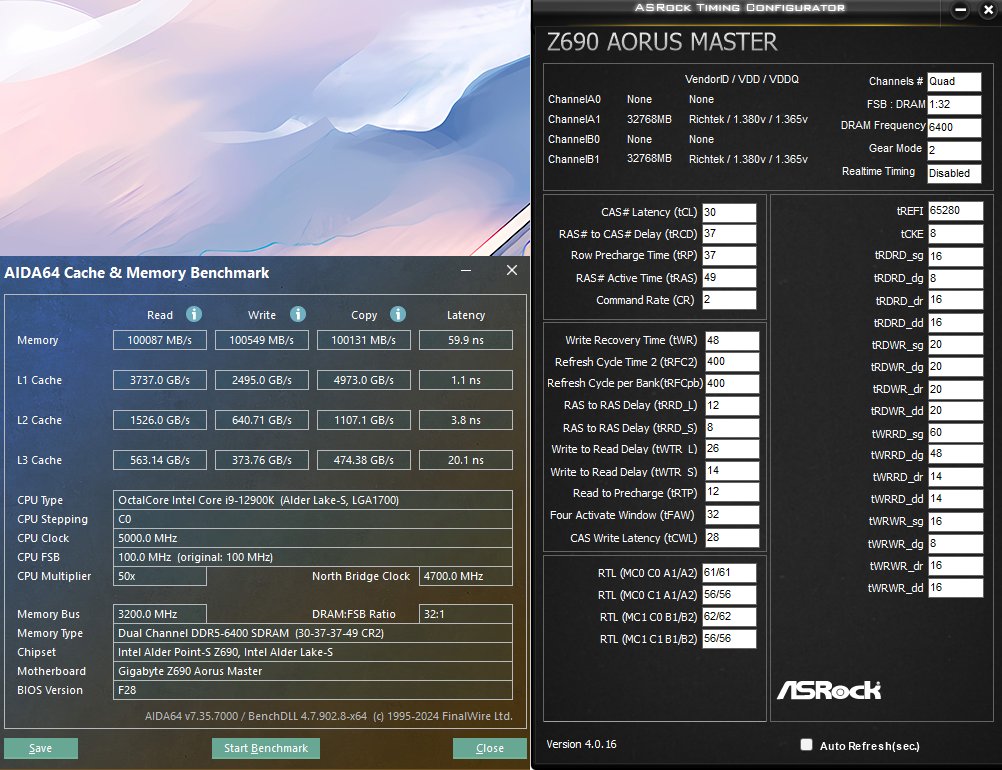The width and height of the screenshot is (1002, 770).
Task: Select the tWRWR_dg field
Action: (955, 544)
